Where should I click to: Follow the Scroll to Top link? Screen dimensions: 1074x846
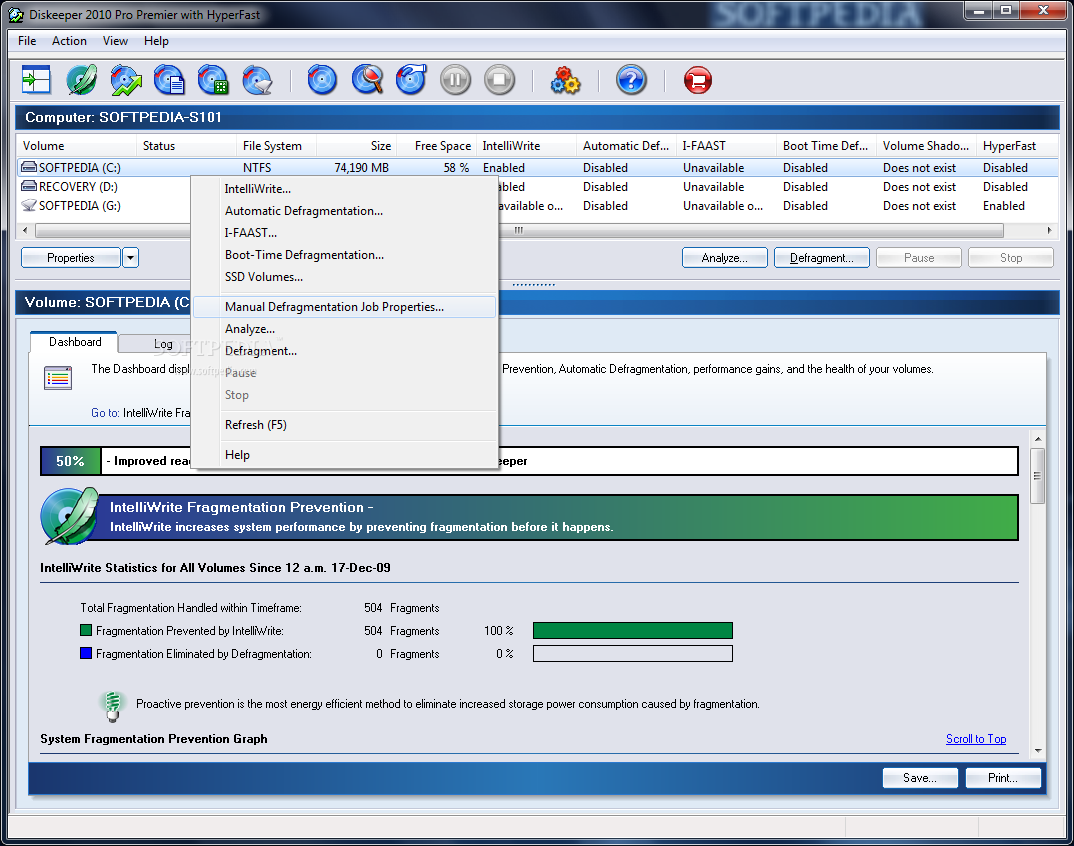(975, 738)
